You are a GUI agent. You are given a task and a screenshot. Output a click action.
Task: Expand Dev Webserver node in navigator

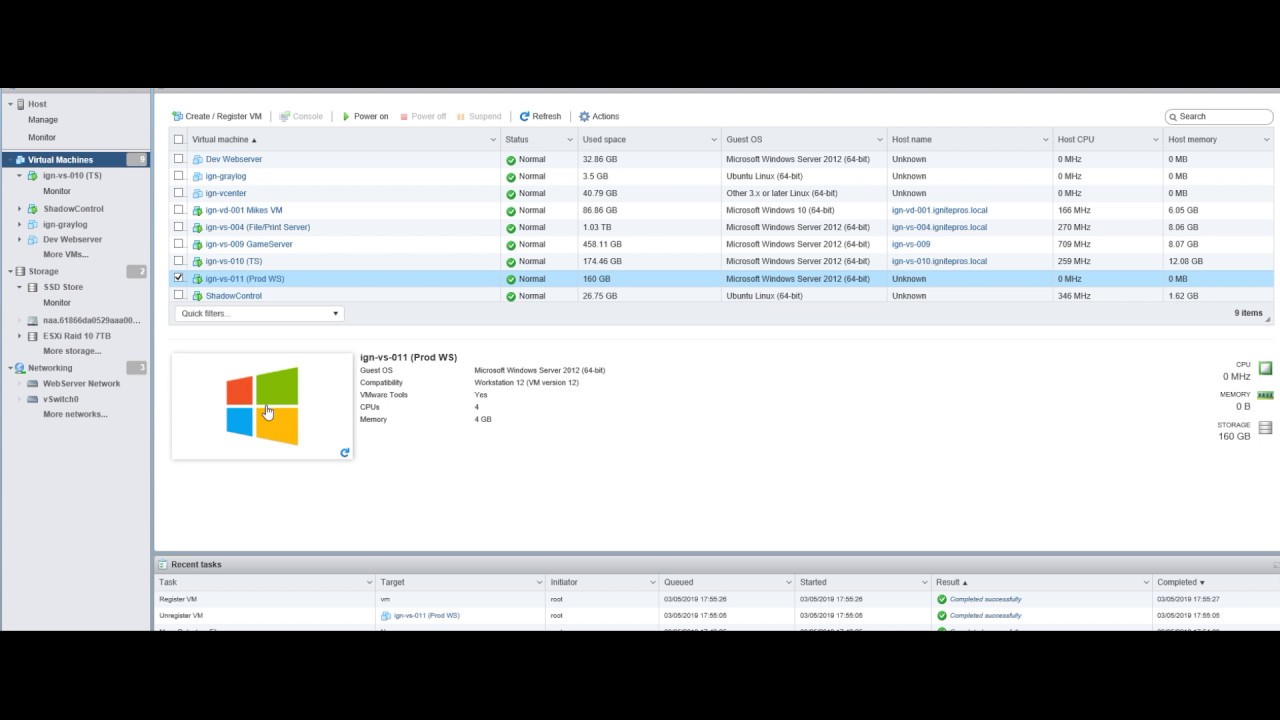tap(19, 240)
